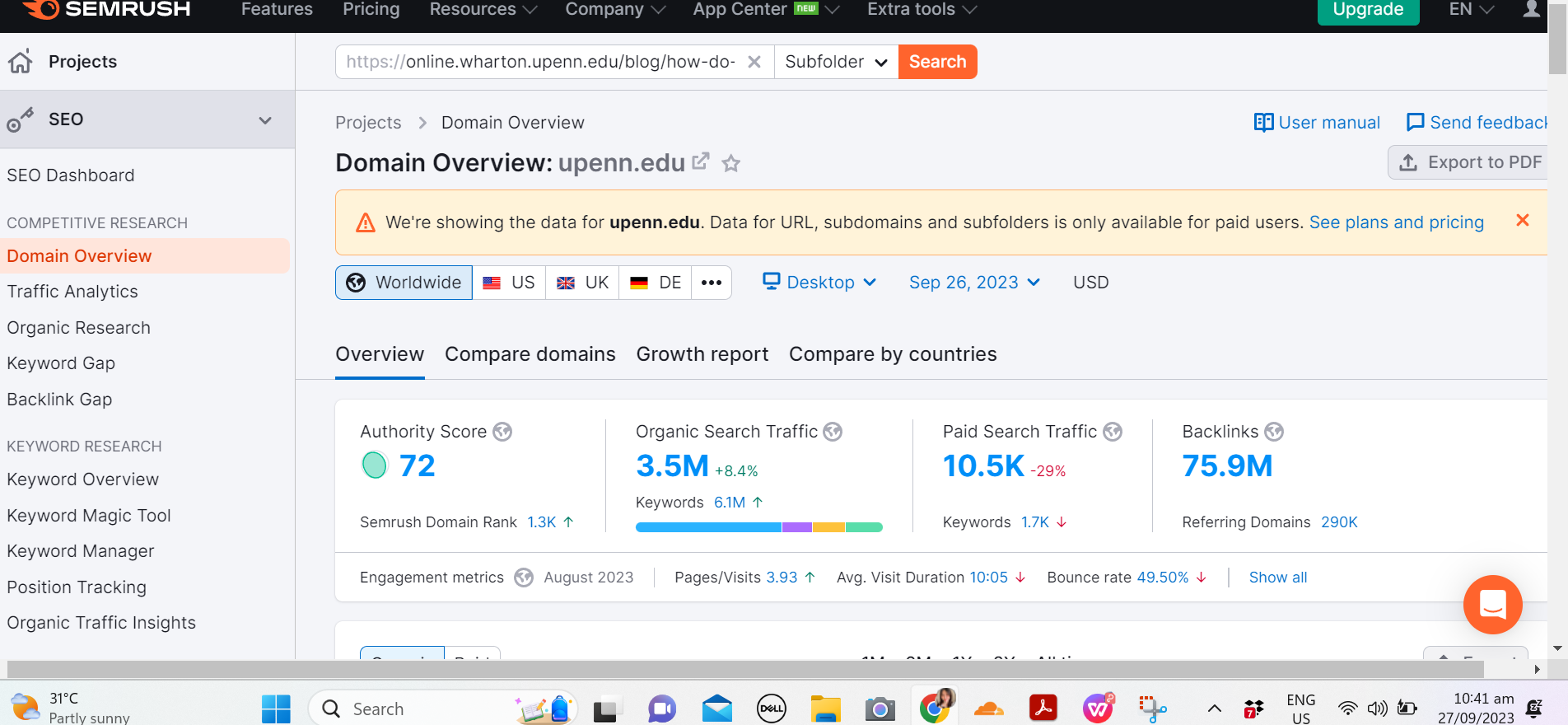Open Backlink Gap in sidebar
This screenshot has height=725, width=1568.
click(59, 400)
